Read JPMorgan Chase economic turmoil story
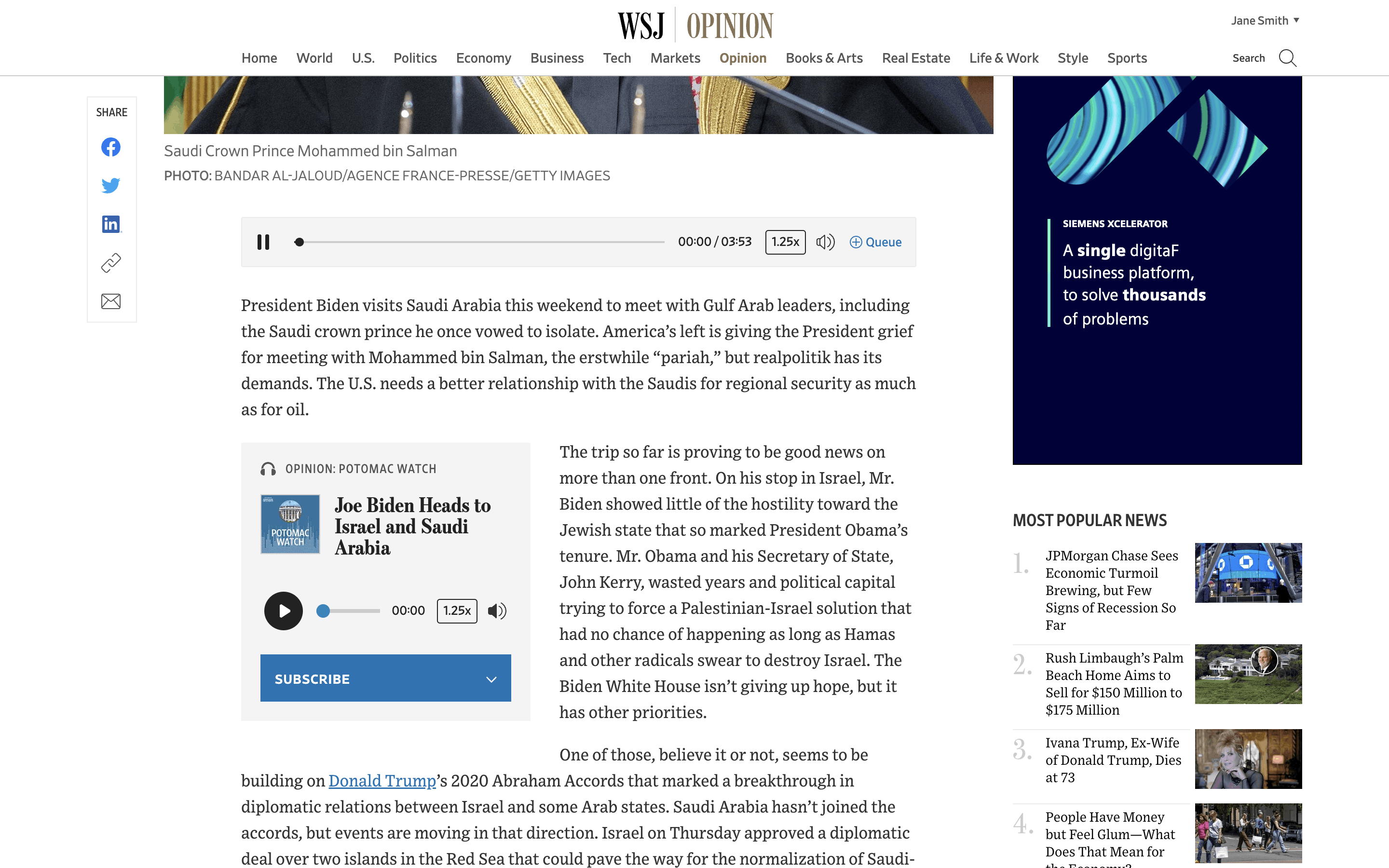 tap(1111, 590)
